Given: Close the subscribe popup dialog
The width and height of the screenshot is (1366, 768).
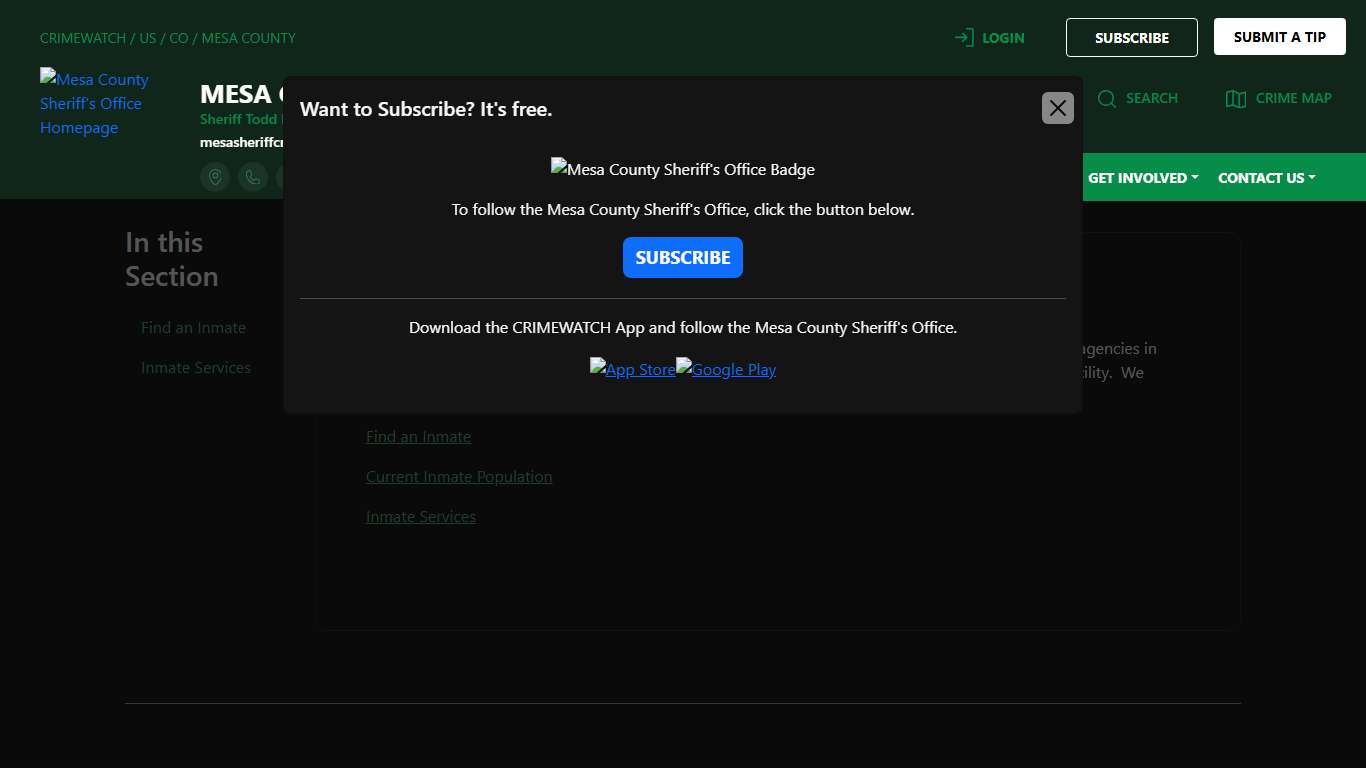Looking at the screenshot, I should (x=1057, y=108).
